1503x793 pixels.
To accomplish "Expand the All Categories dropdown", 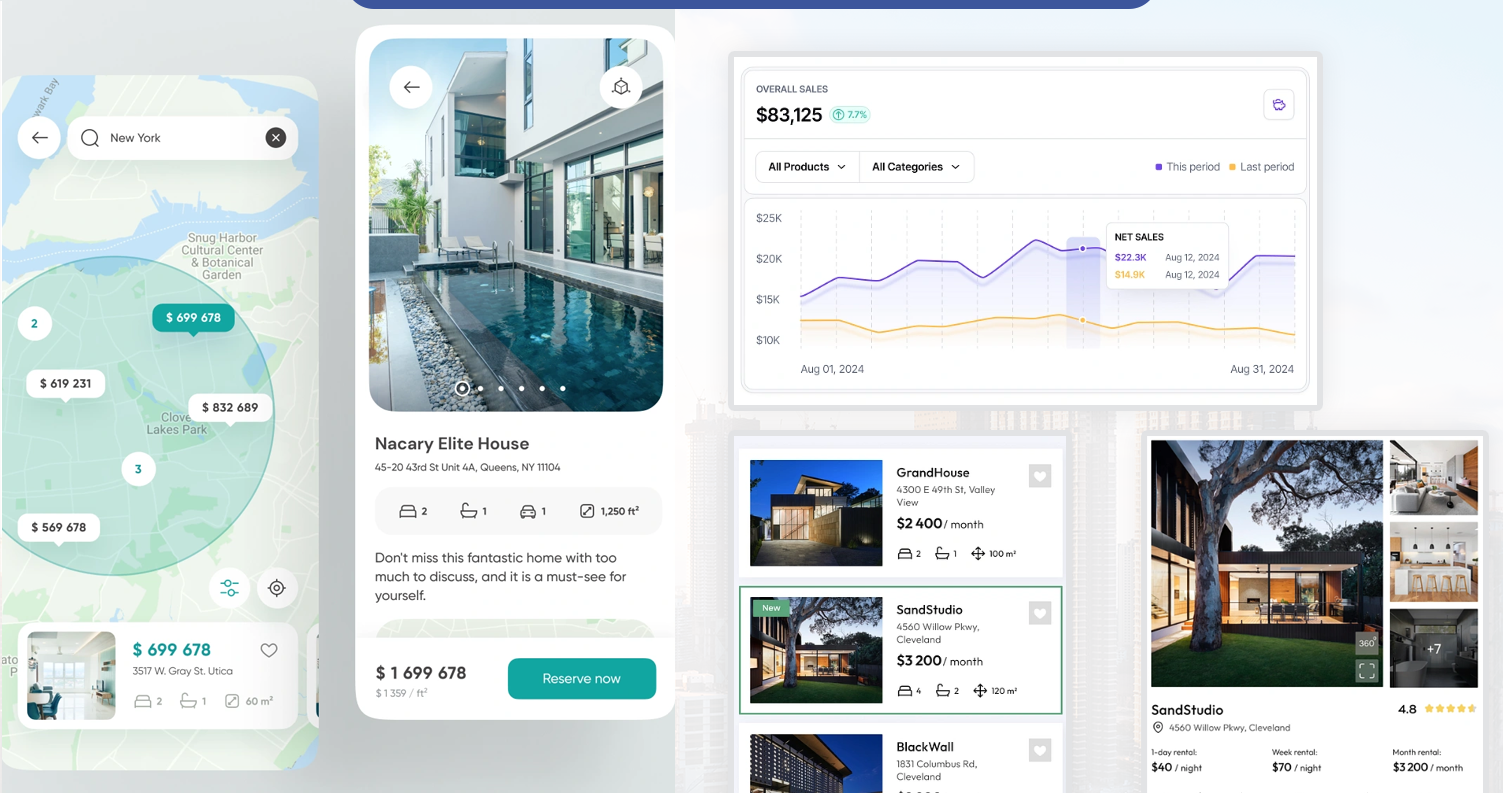I will (916, 167).
